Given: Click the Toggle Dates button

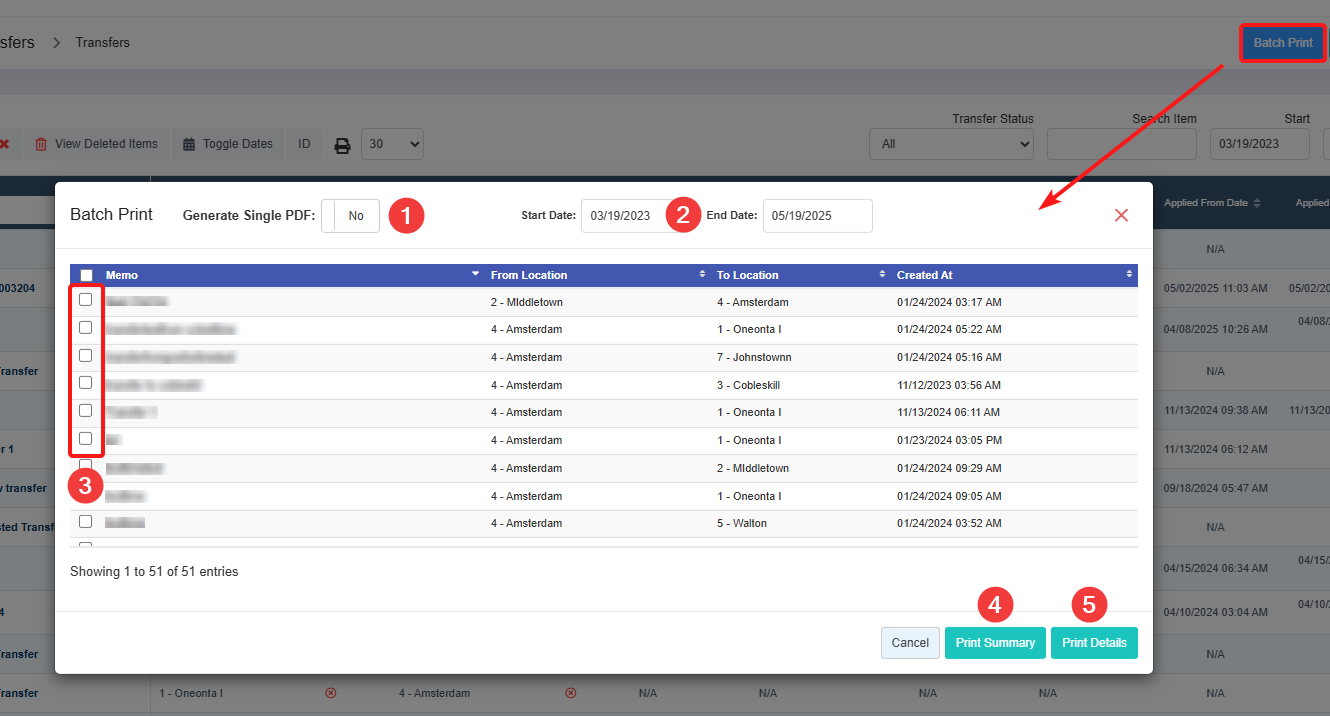Looking at the screenshot, I should [x=228, y=144].
